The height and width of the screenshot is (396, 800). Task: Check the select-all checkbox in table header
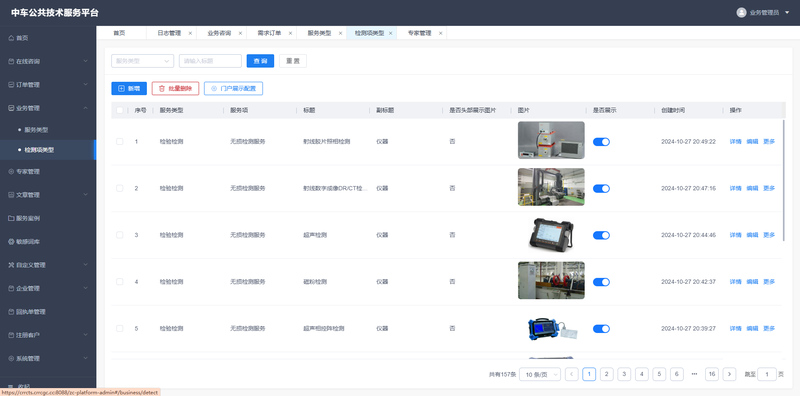click(x=119, y=110)
